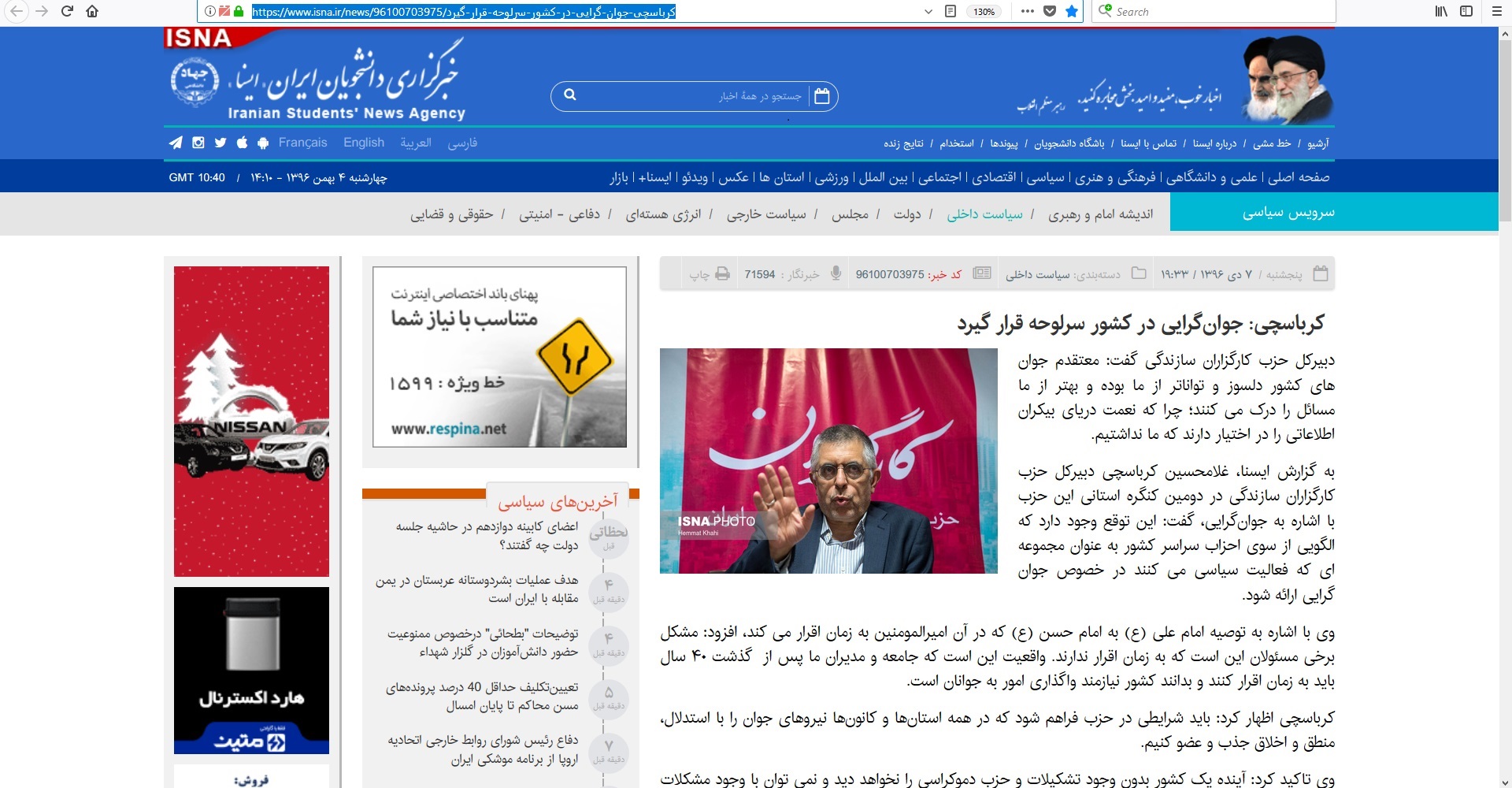Open ISNA Telegram channel icon
This screenshot has width=1512, height=788.
coord(176,143)
